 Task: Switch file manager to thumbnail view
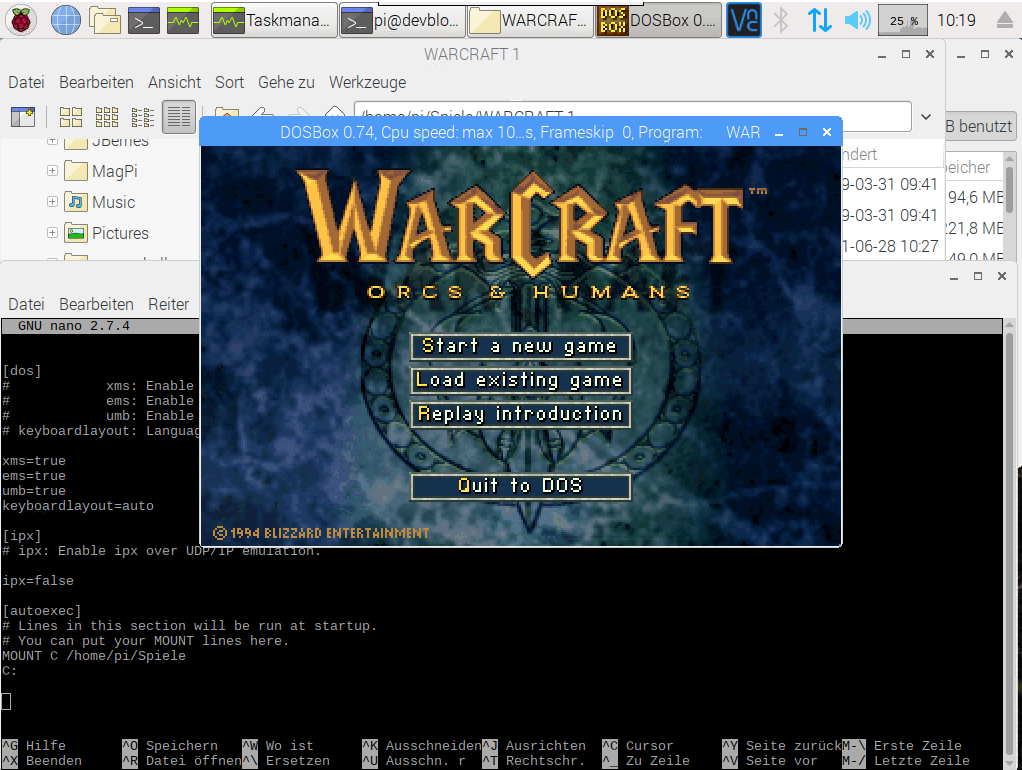[x=107, y=117]
